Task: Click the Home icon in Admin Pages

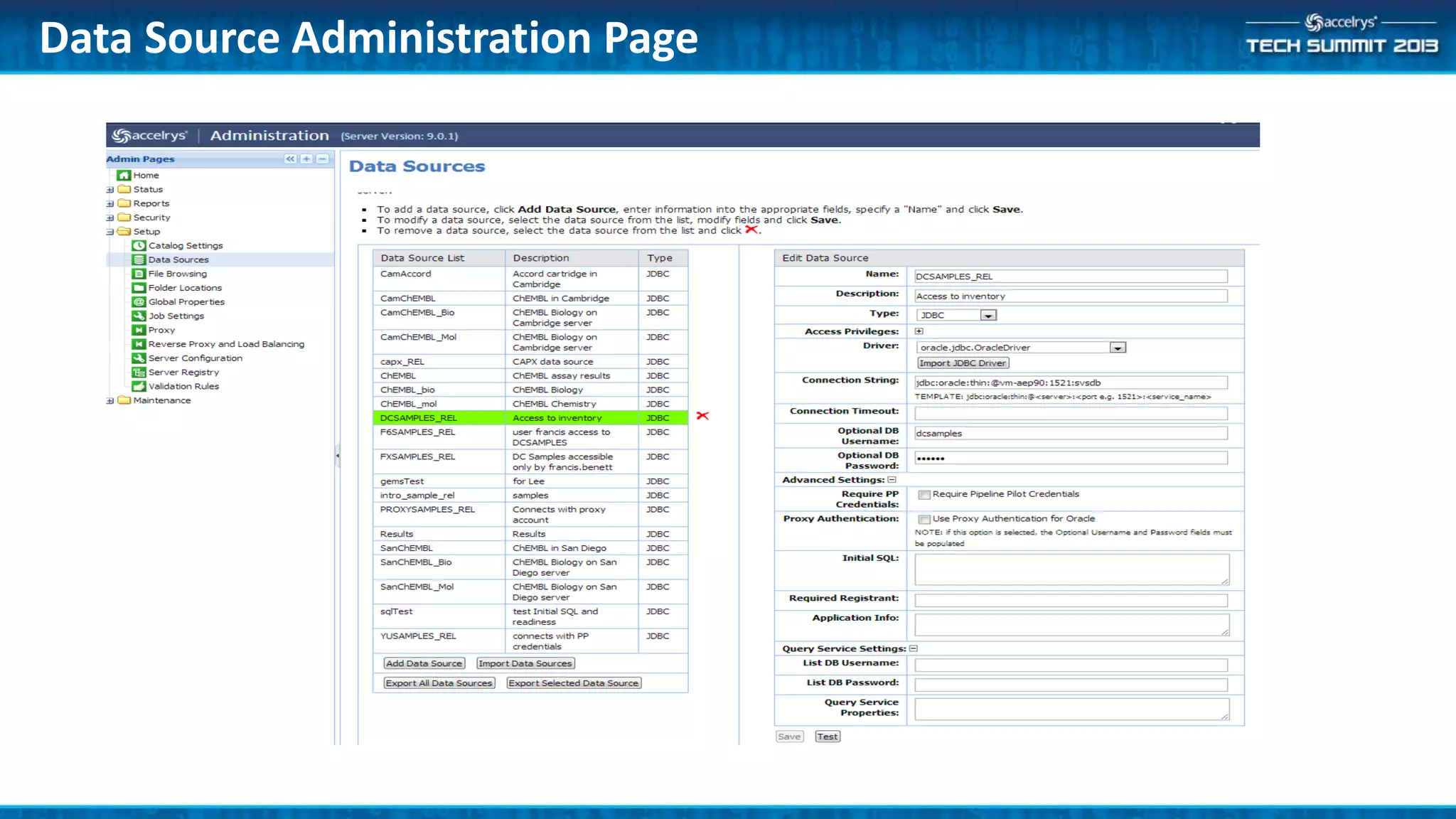Action: click(124, 175)
